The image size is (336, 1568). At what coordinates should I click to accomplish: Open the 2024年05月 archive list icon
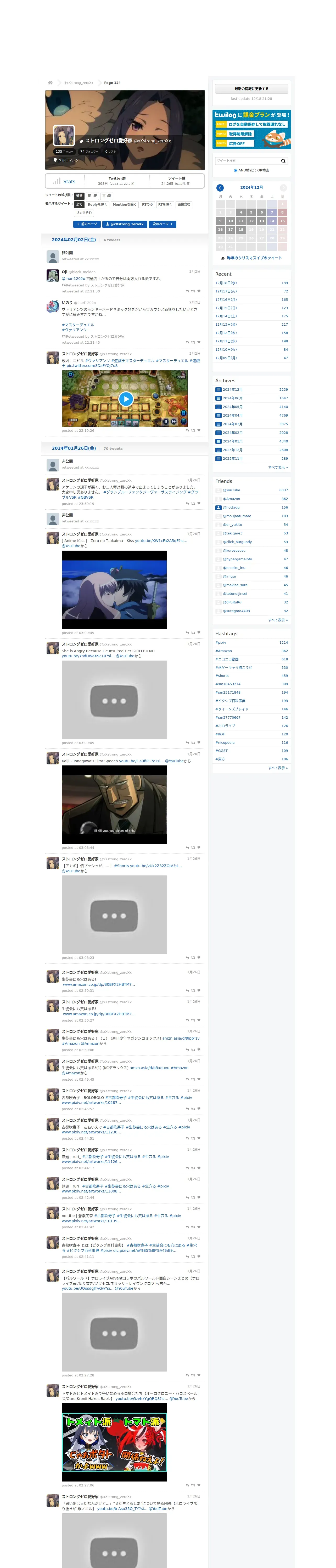click(x=218, y=407)
